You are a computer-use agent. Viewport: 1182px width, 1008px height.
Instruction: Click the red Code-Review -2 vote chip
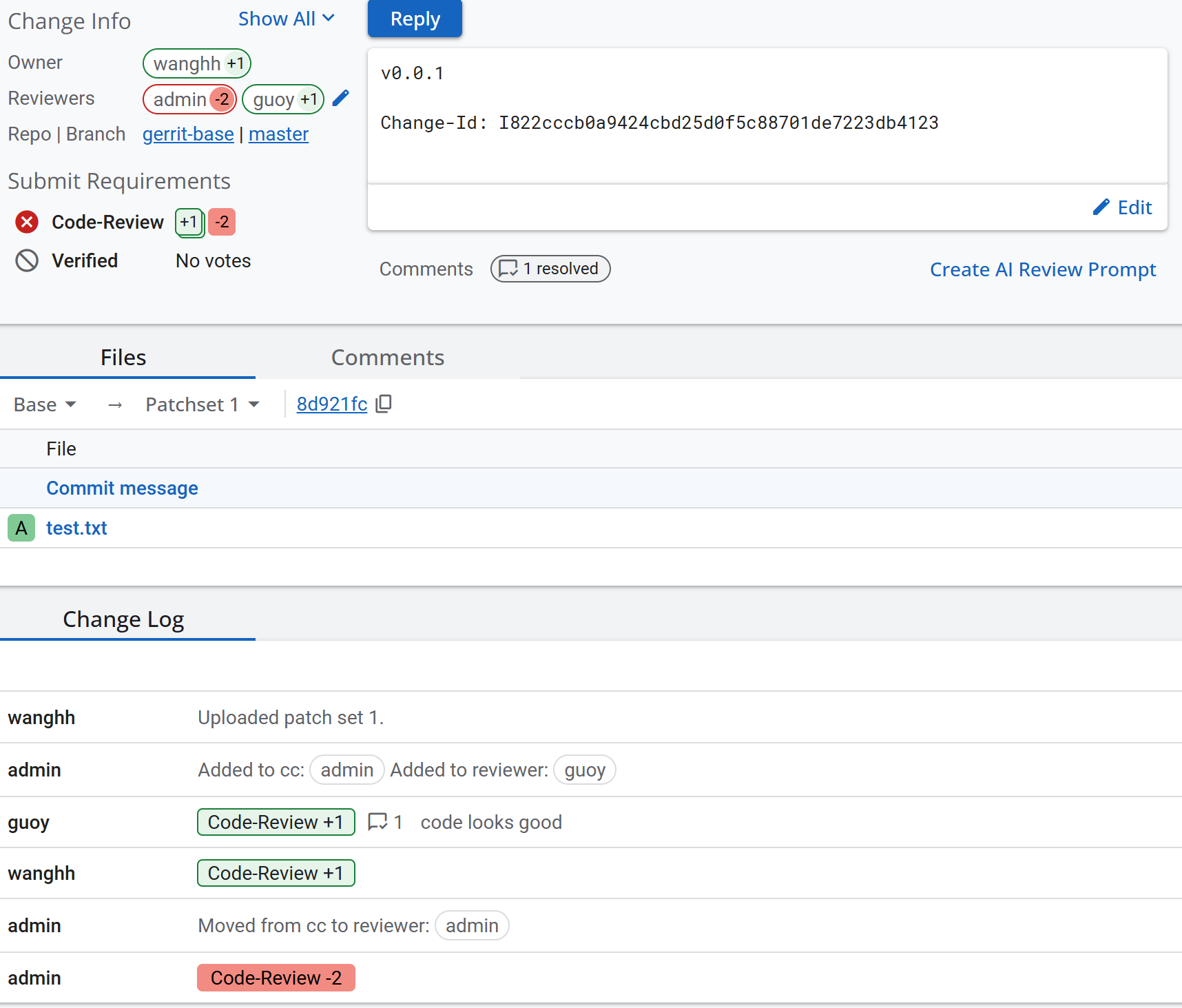point(276,978)
